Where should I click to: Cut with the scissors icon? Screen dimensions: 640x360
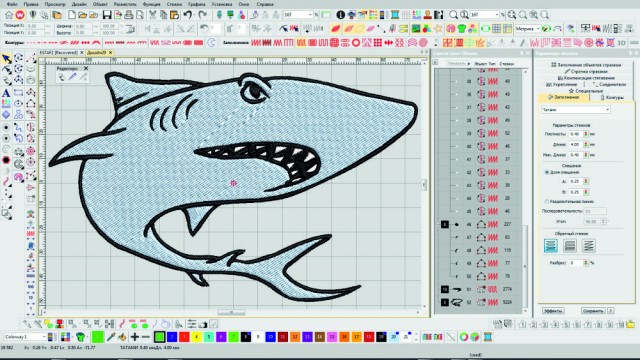(153, 15)
